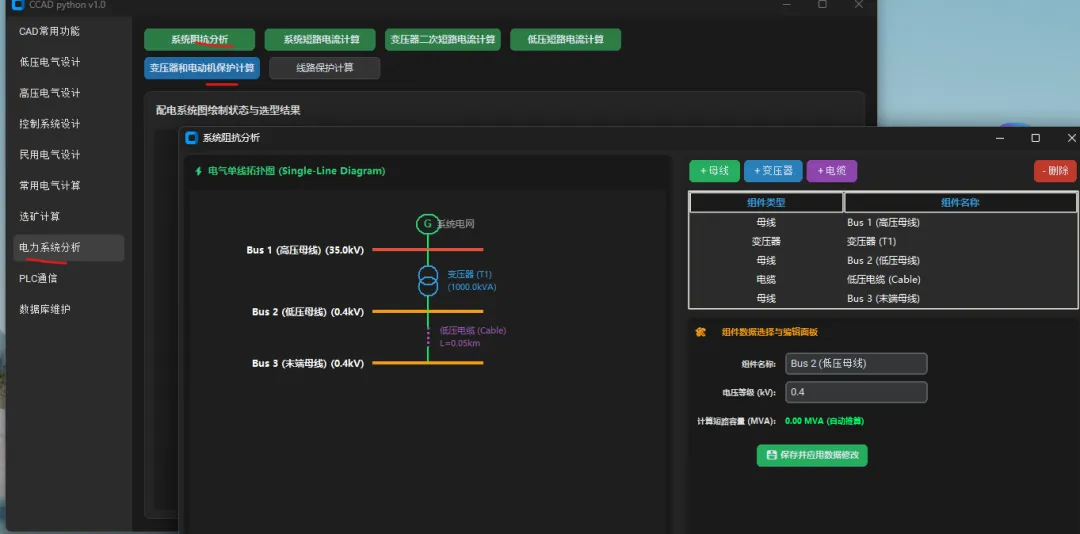Click the red Bus 1 busbar line

point(428,249)
